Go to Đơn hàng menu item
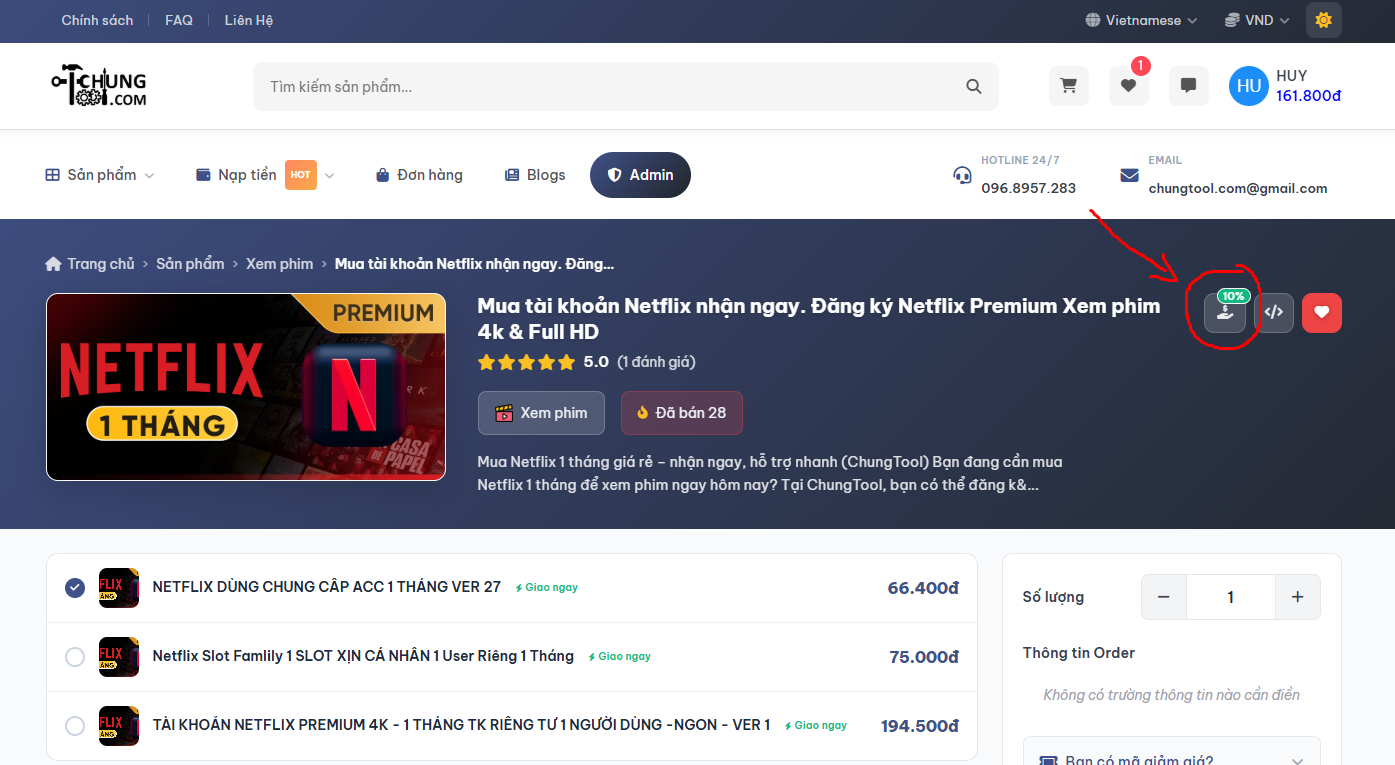Screen dimensions: 1395x765 tap(419, 175)
